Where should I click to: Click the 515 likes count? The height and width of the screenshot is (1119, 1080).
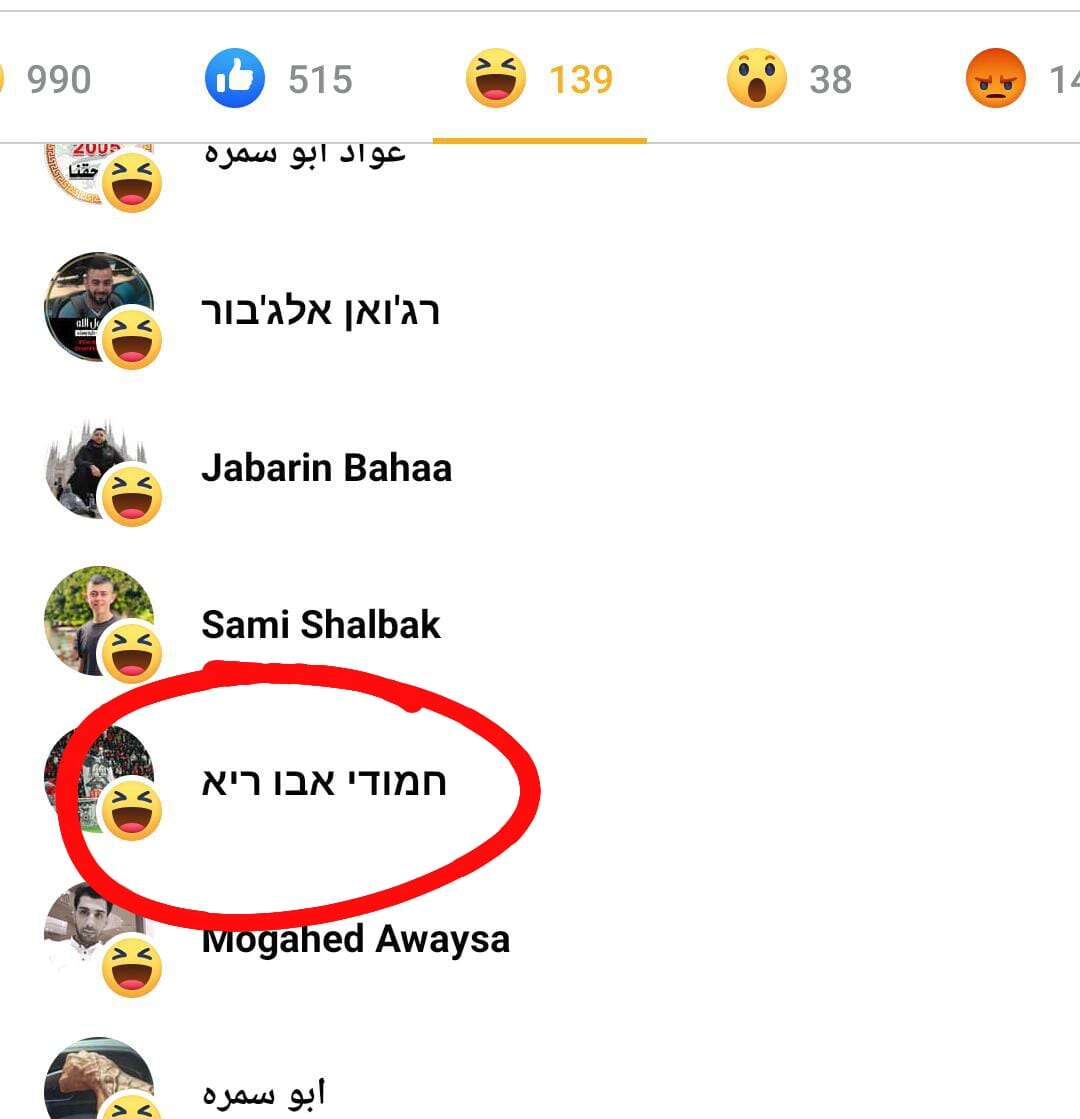coord(321,79)
